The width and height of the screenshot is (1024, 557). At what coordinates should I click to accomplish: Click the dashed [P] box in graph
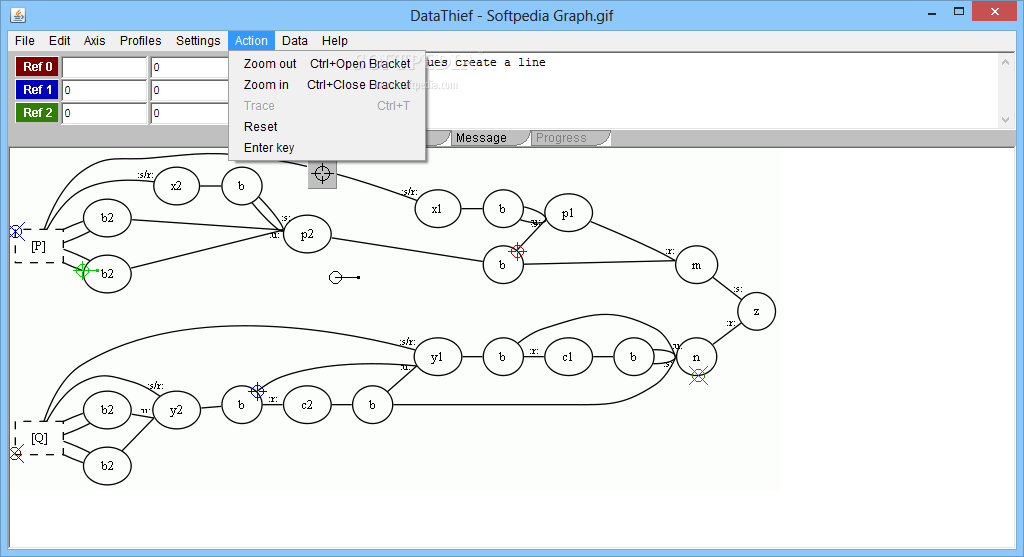[x=39, y=246]
